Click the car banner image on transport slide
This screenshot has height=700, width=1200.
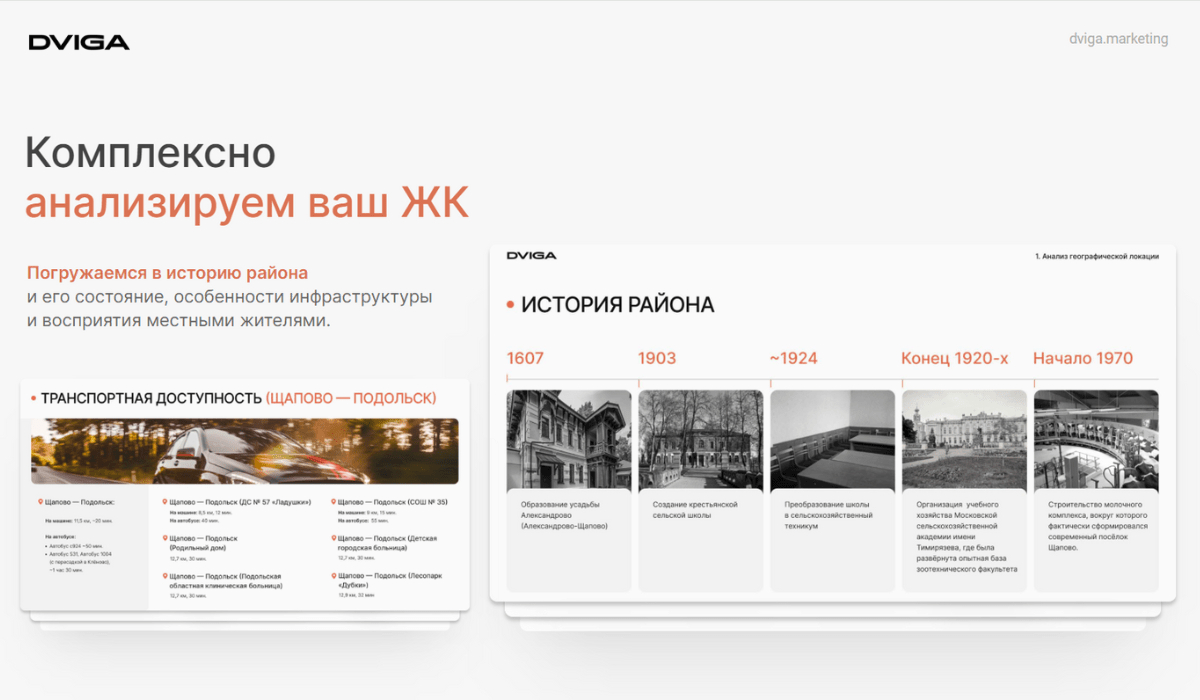(245, 451)
